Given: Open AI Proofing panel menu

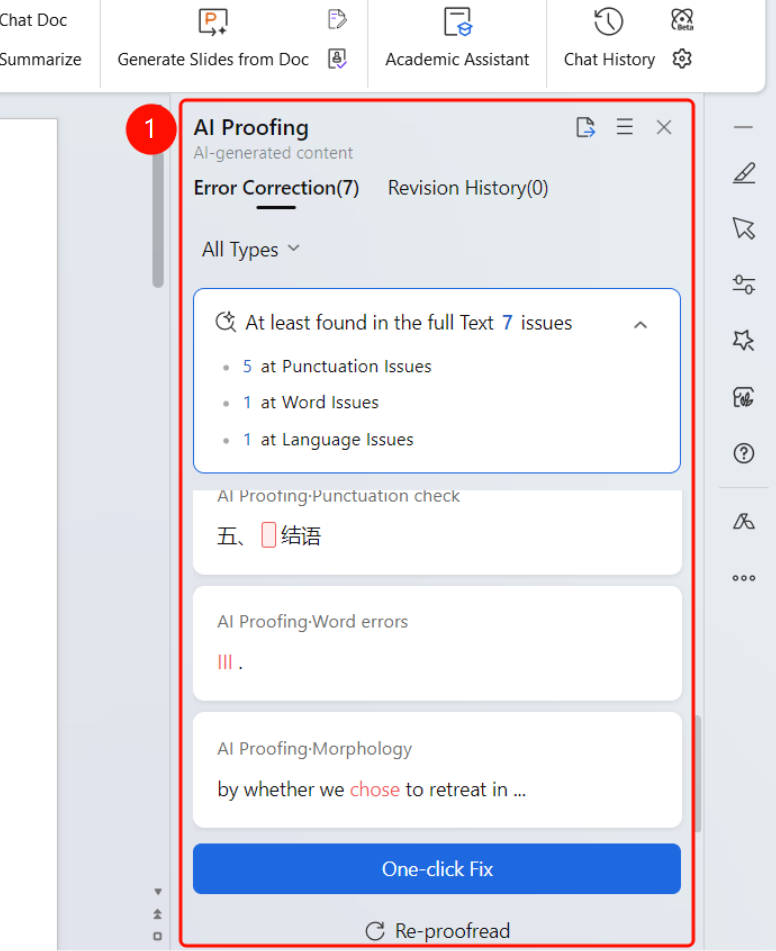Looking at the screenshot, I should (625, 127).
